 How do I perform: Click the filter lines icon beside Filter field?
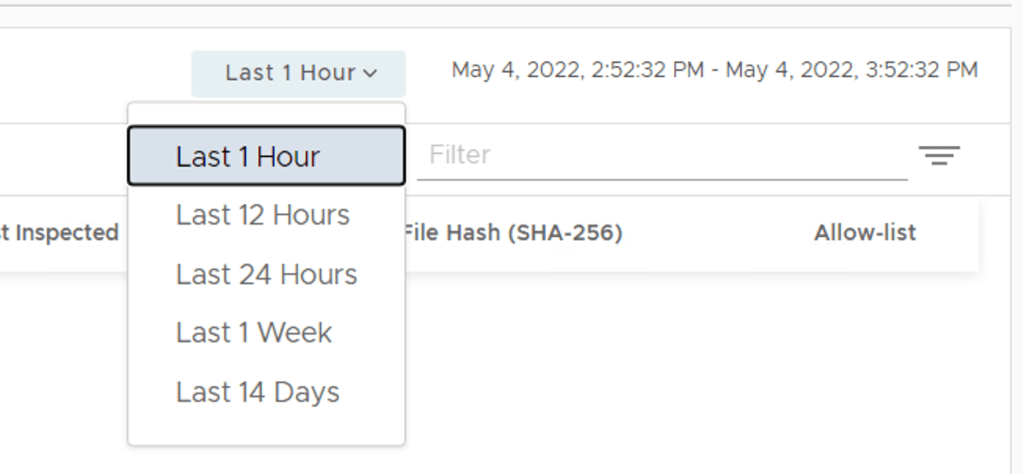click(x=939, y=156)
